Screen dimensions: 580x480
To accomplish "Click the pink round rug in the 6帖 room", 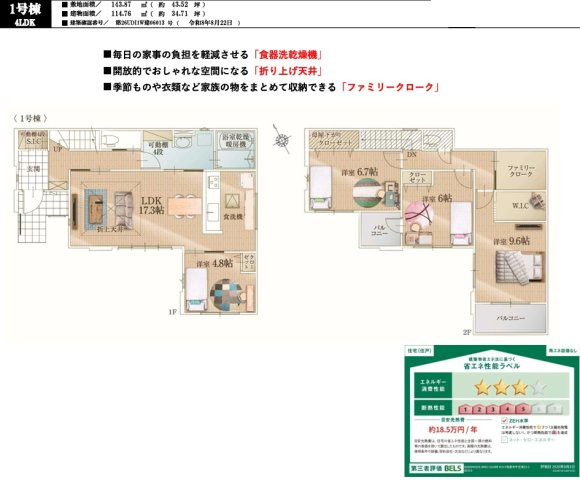I will coord(419,216).
